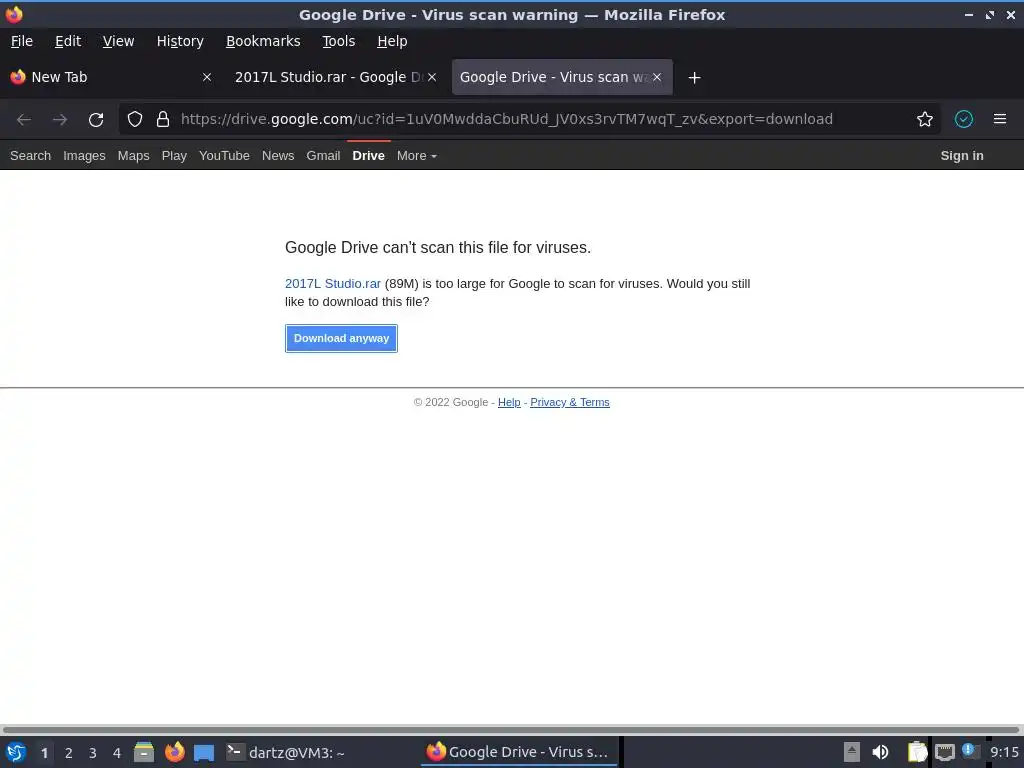The width and height of the screenshot is (1024, 768).
Task: Click Drive in the Google bar
Action: [x=368, y=155]
